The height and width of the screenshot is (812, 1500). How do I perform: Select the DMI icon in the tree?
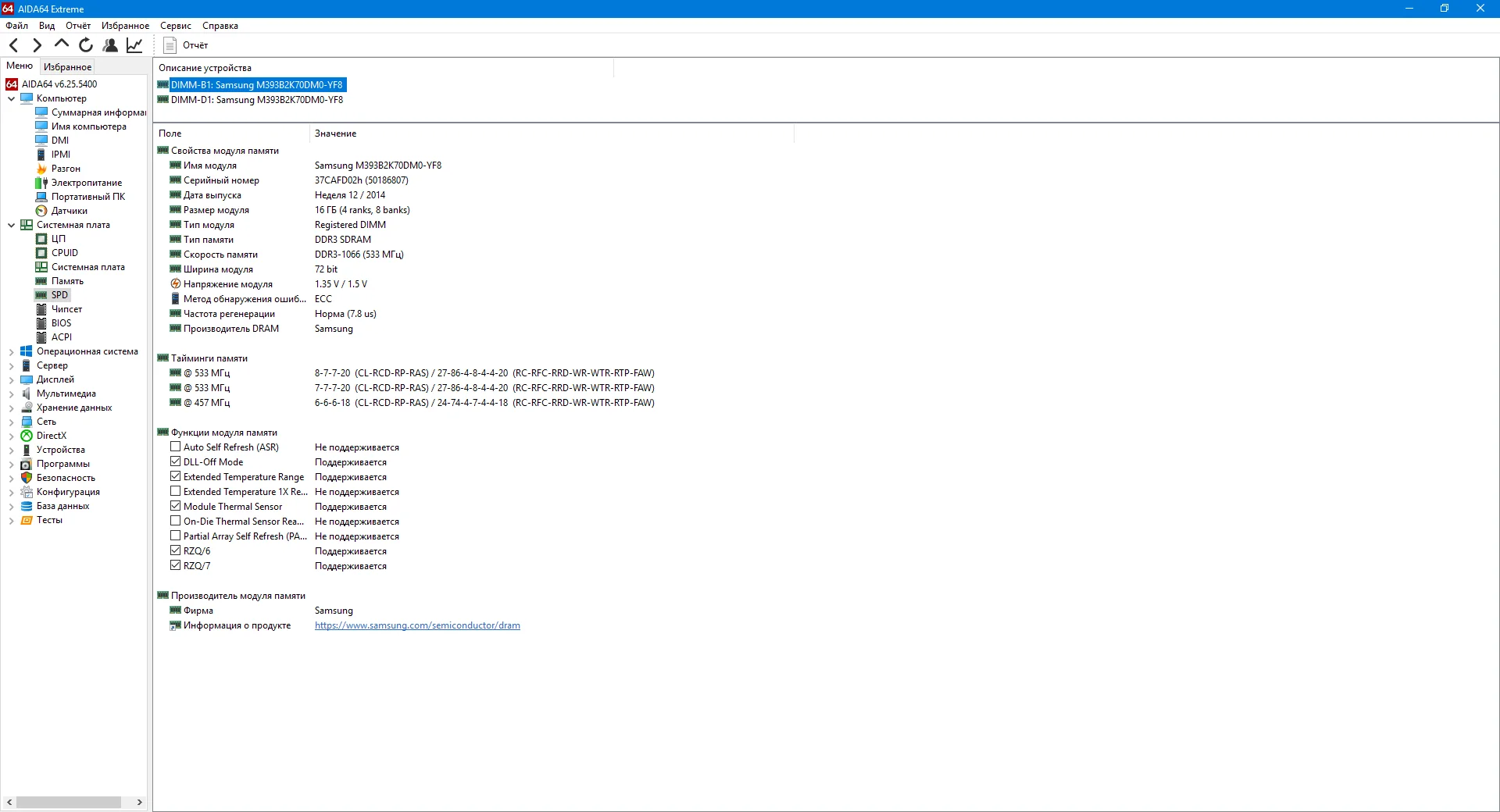(41, 141)
